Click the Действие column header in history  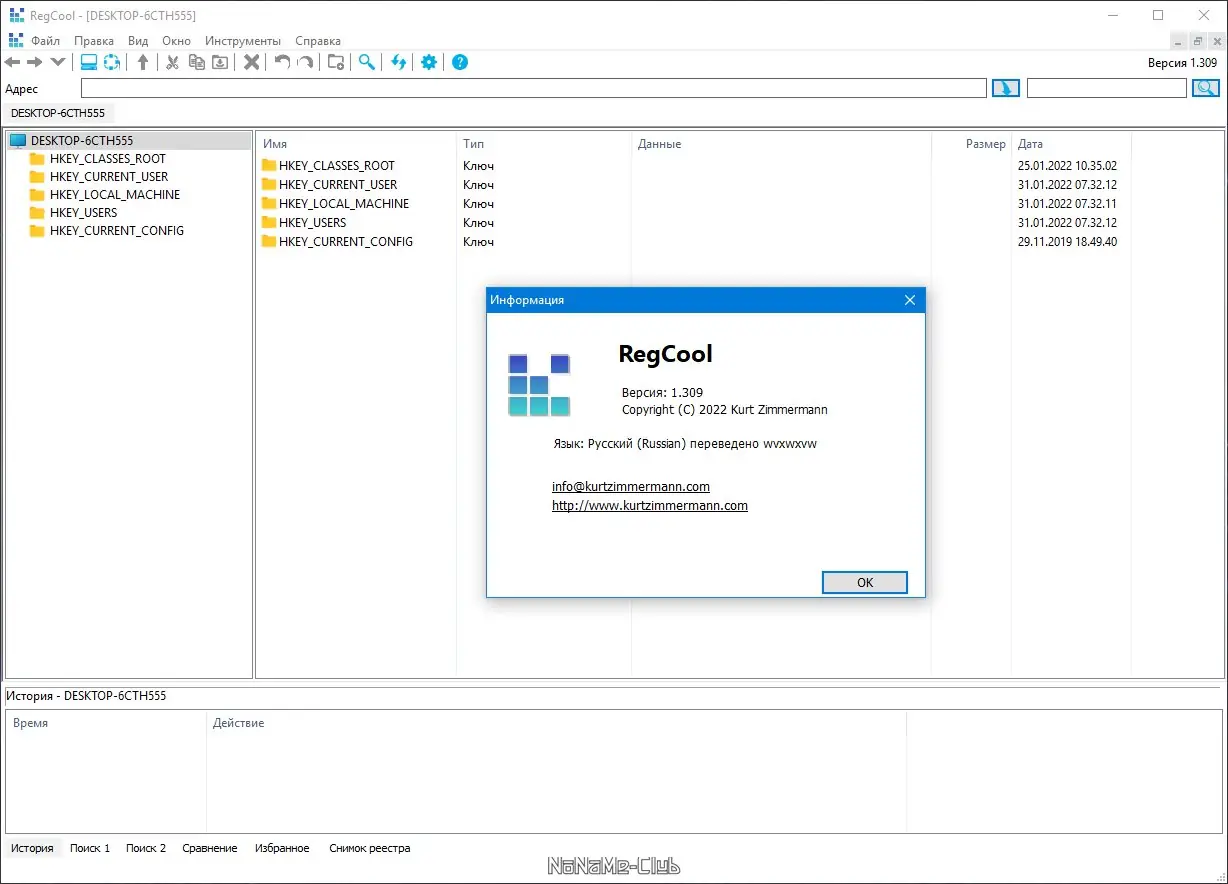(x=556, y=723)
